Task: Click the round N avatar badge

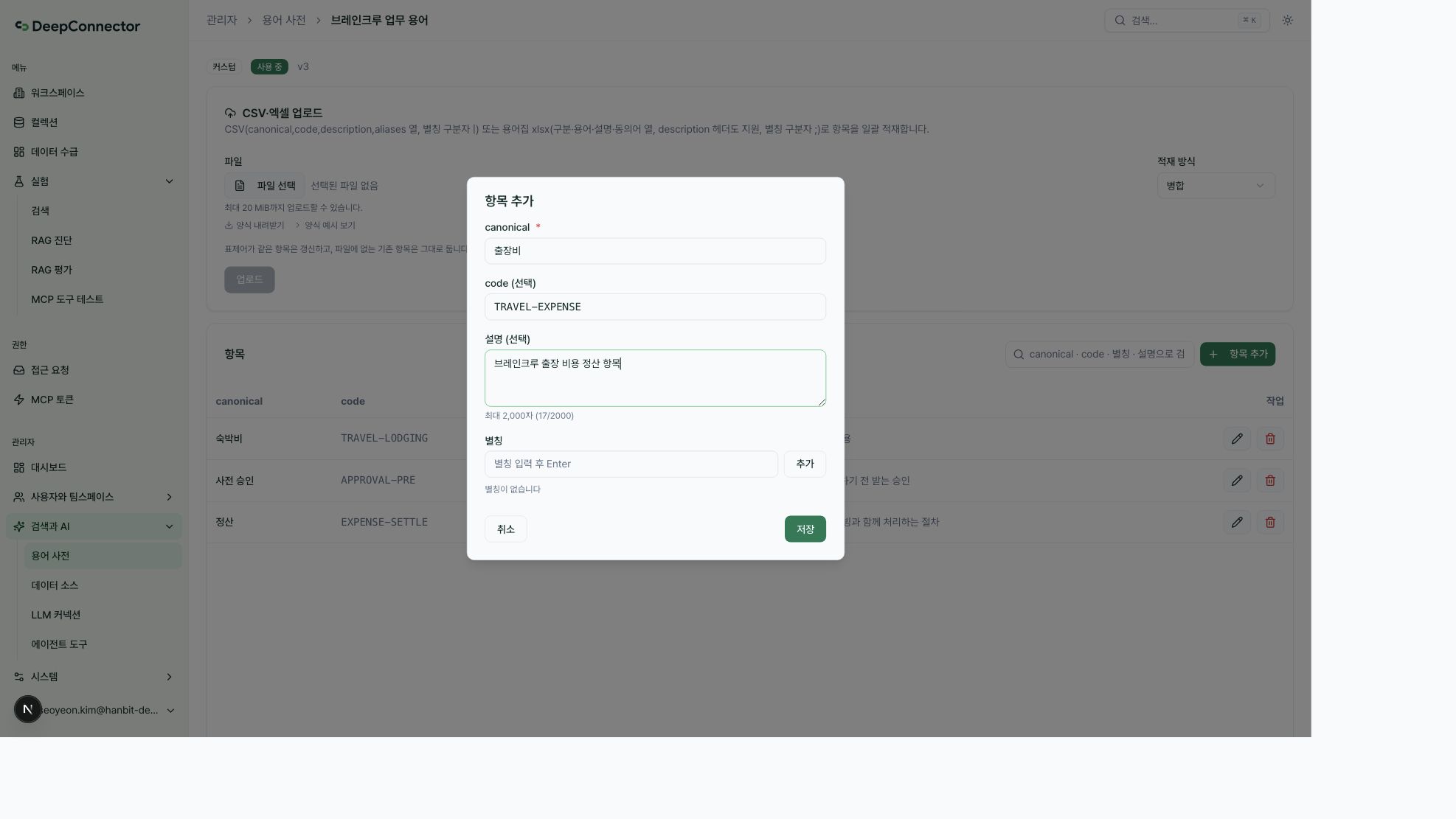Action: (x=28, y=709)
